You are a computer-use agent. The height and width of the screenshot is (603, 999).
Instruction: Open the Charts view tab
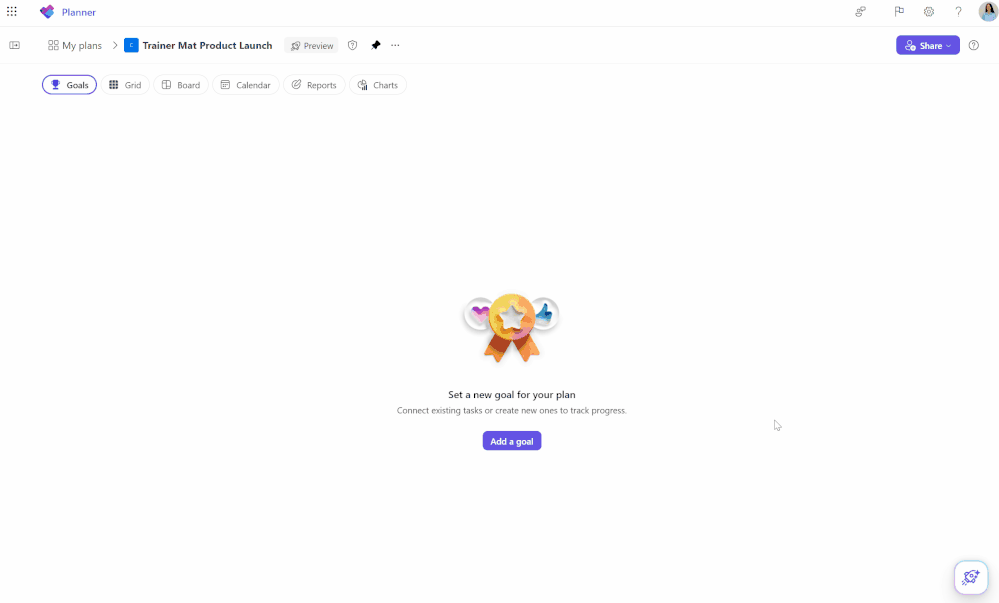click(378, 85)
